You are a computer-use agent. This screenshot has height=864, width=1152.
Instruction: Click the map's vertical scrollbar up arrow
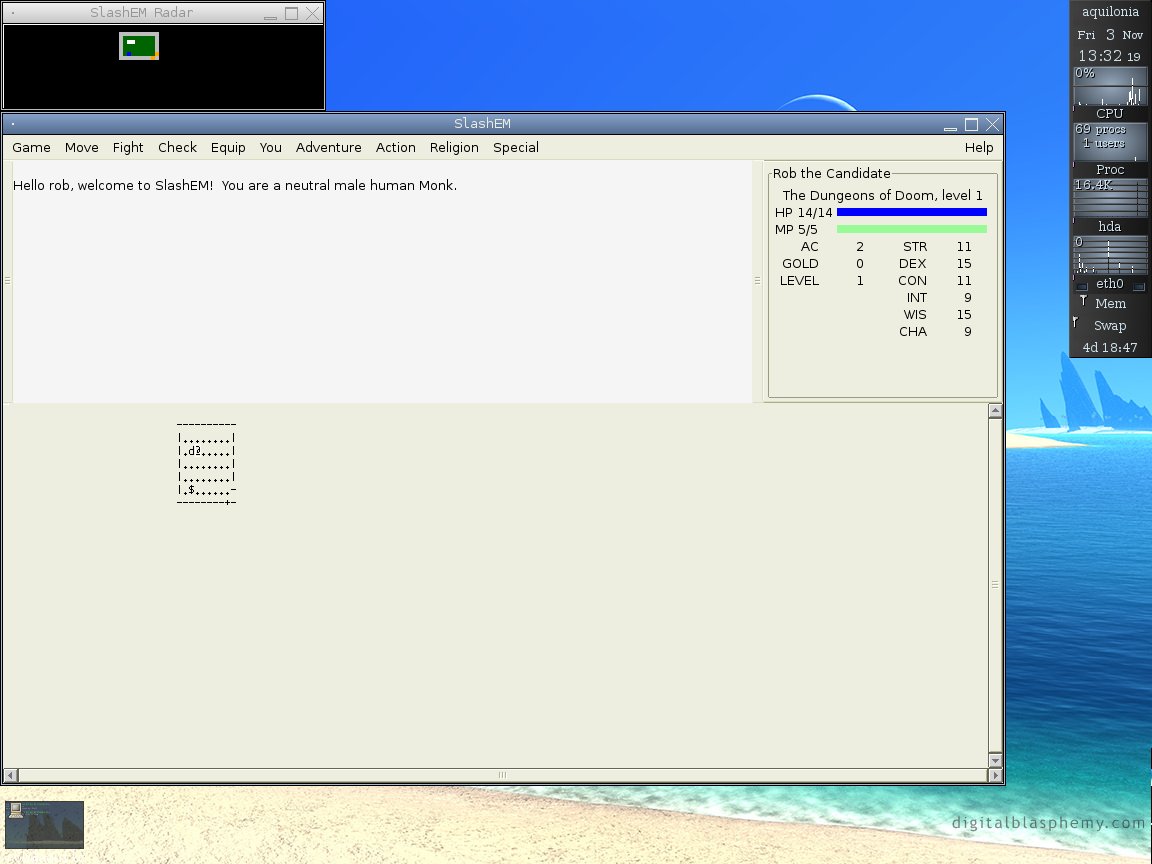tap(995, 411)
